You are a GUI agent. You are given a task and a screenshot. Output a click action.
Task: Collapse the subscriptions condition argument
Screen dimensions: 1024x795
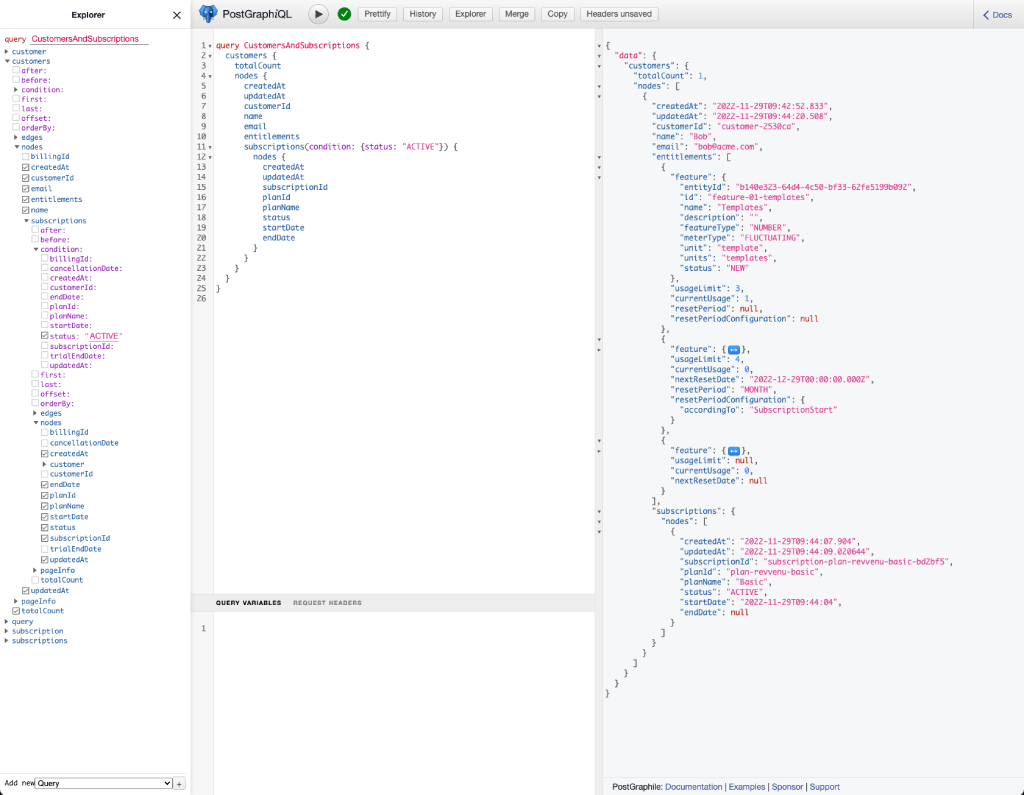pyautogui.click(x=36, y=250)
